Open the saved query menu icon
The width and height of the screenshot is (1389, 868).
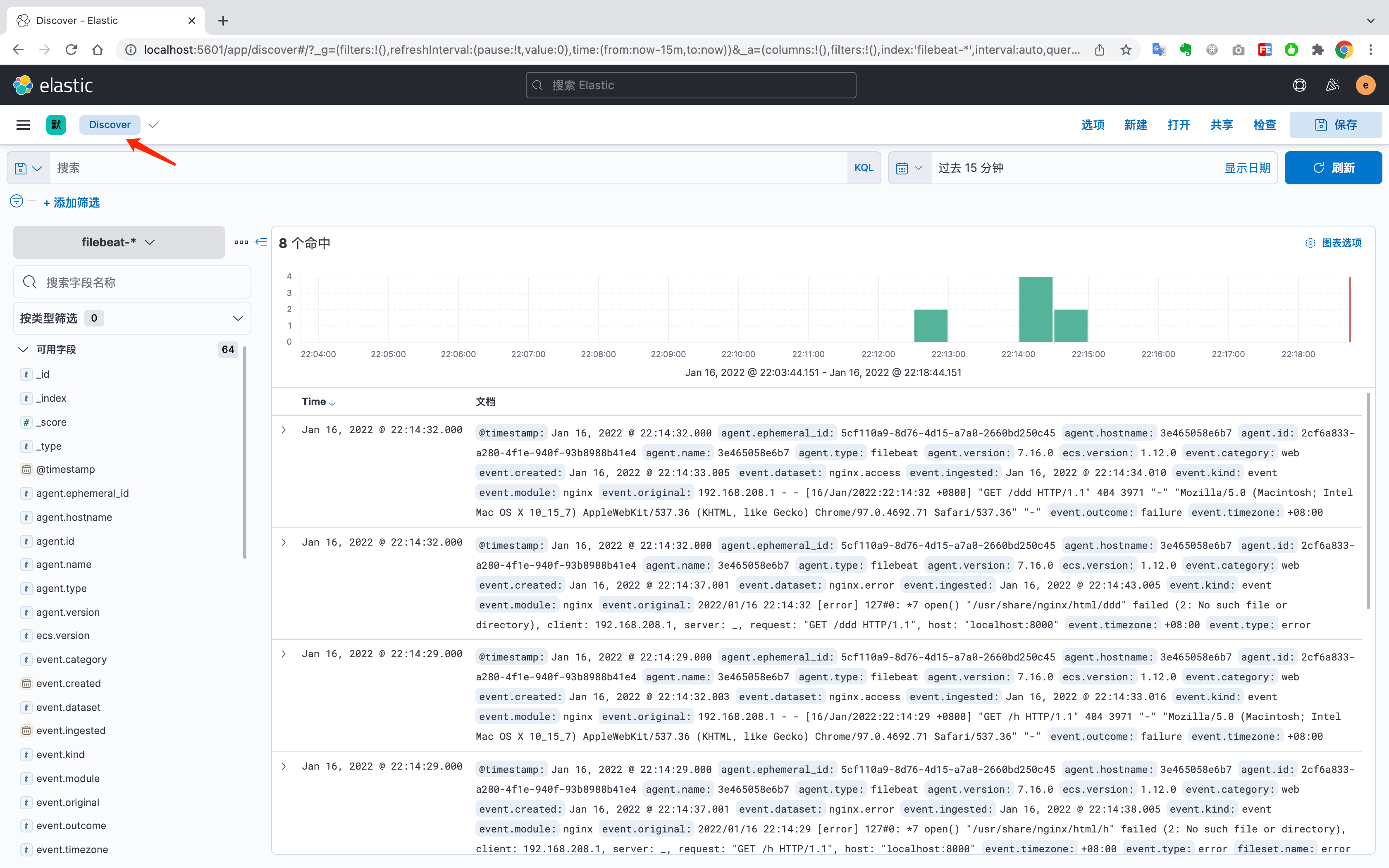pos(28,168)
